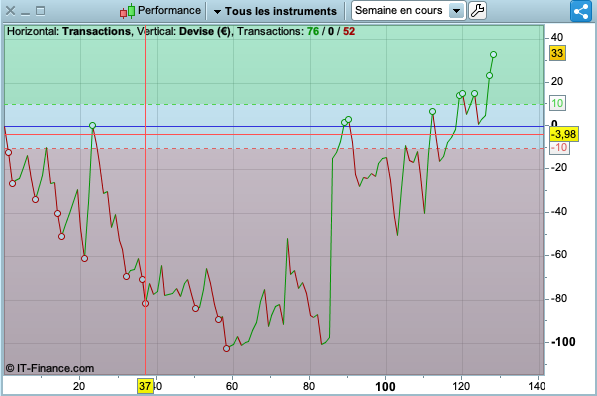Expand the Tous les instruments menu

point(275,11)
